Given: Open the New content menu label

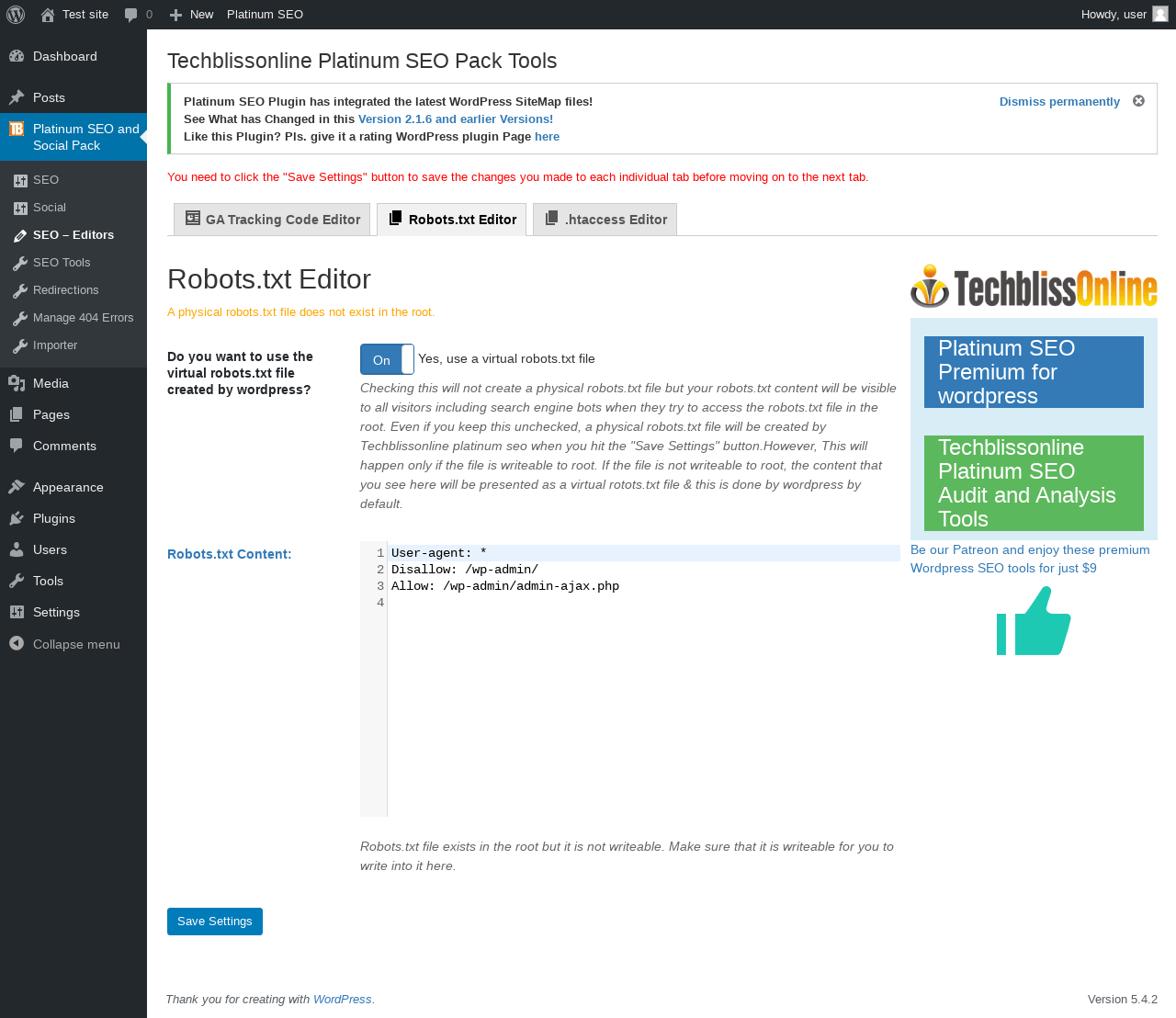Looking at the screenshot, I should pos(201,15).
